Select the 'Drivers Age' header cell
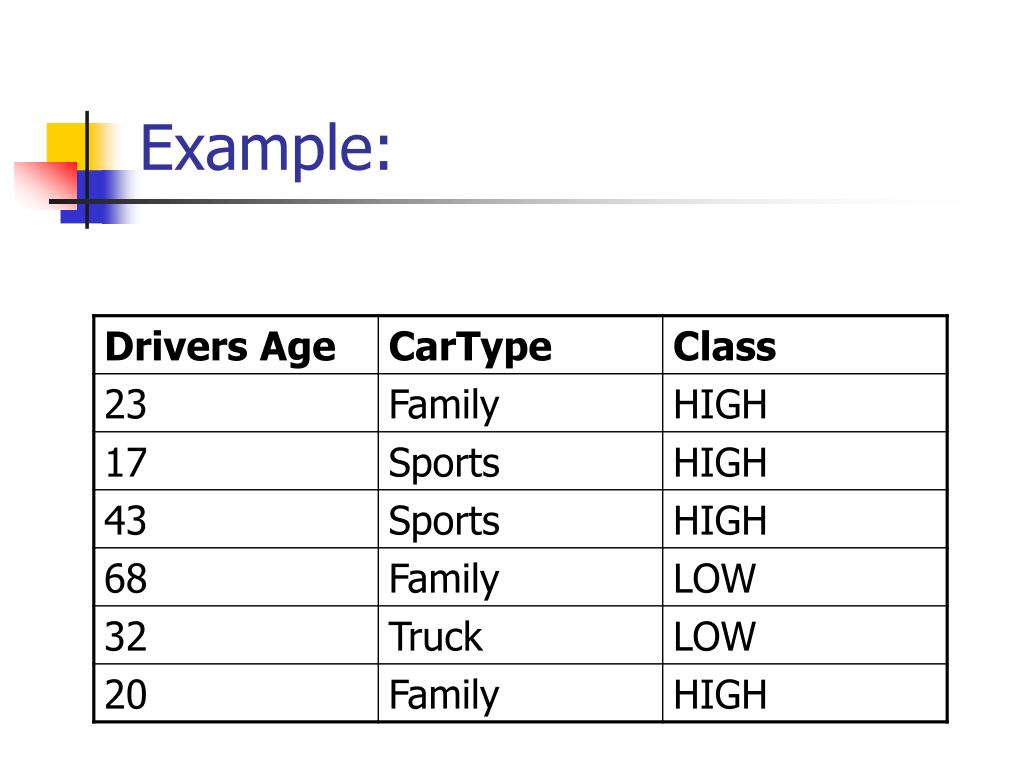This screenshot has height=768, width=1024. tap(236, 345)
